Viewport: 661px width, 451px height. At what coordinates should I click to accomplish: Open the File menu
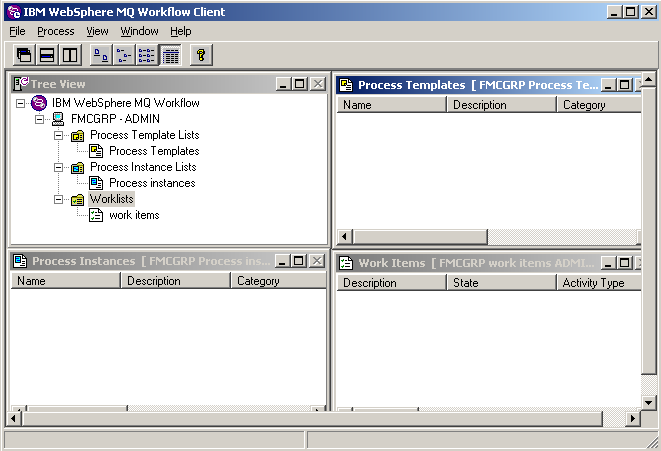(17, 31)
